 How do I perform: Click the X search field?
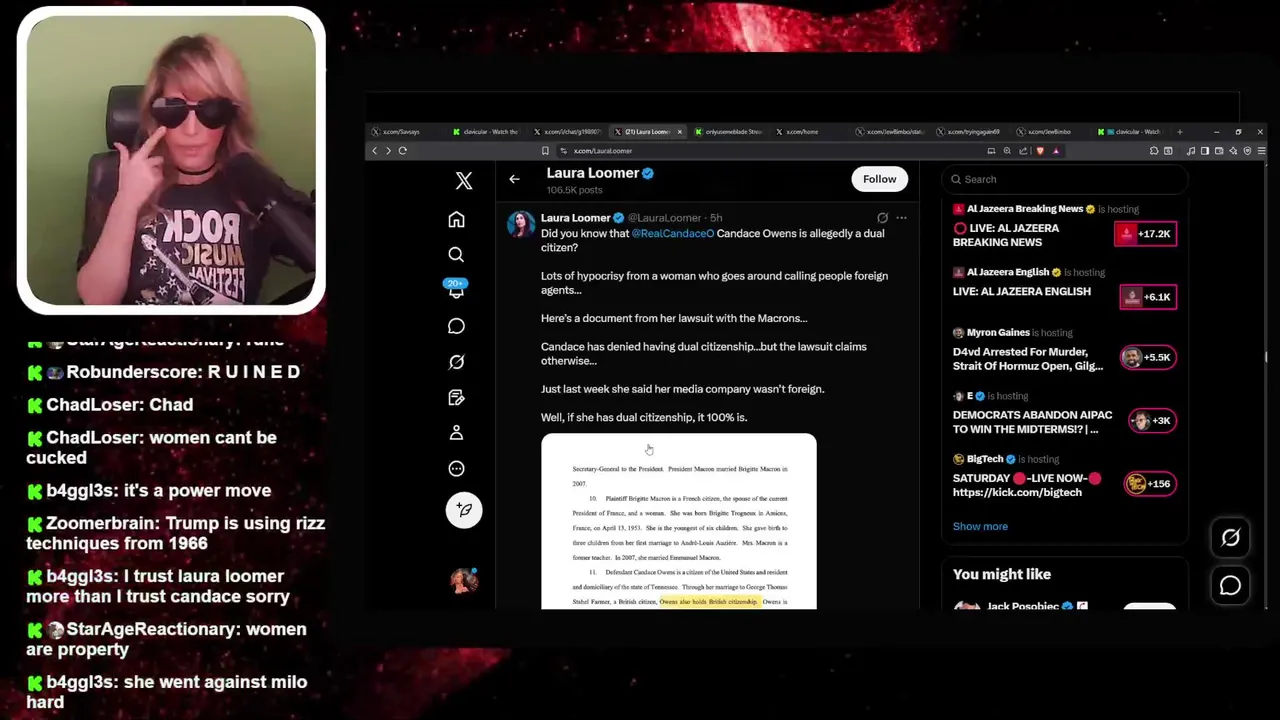1065,179
